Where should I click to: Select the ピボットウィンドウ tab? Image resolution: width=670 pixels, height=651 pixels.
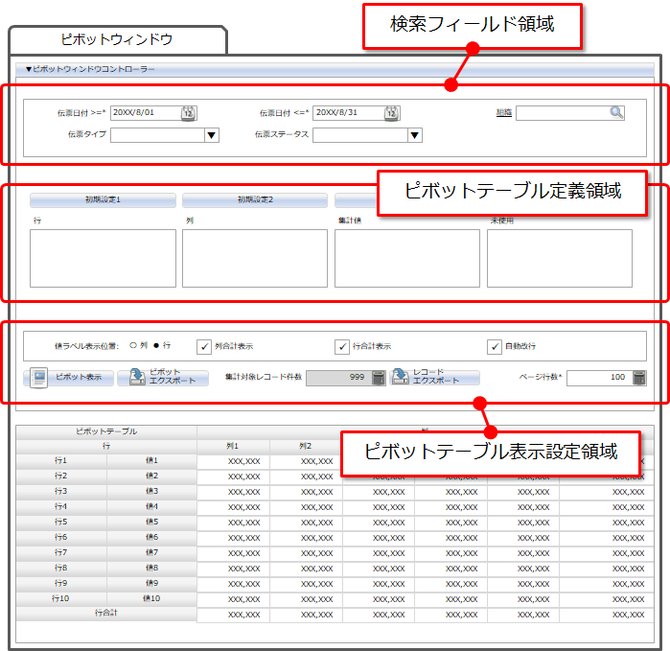(117, 40)
